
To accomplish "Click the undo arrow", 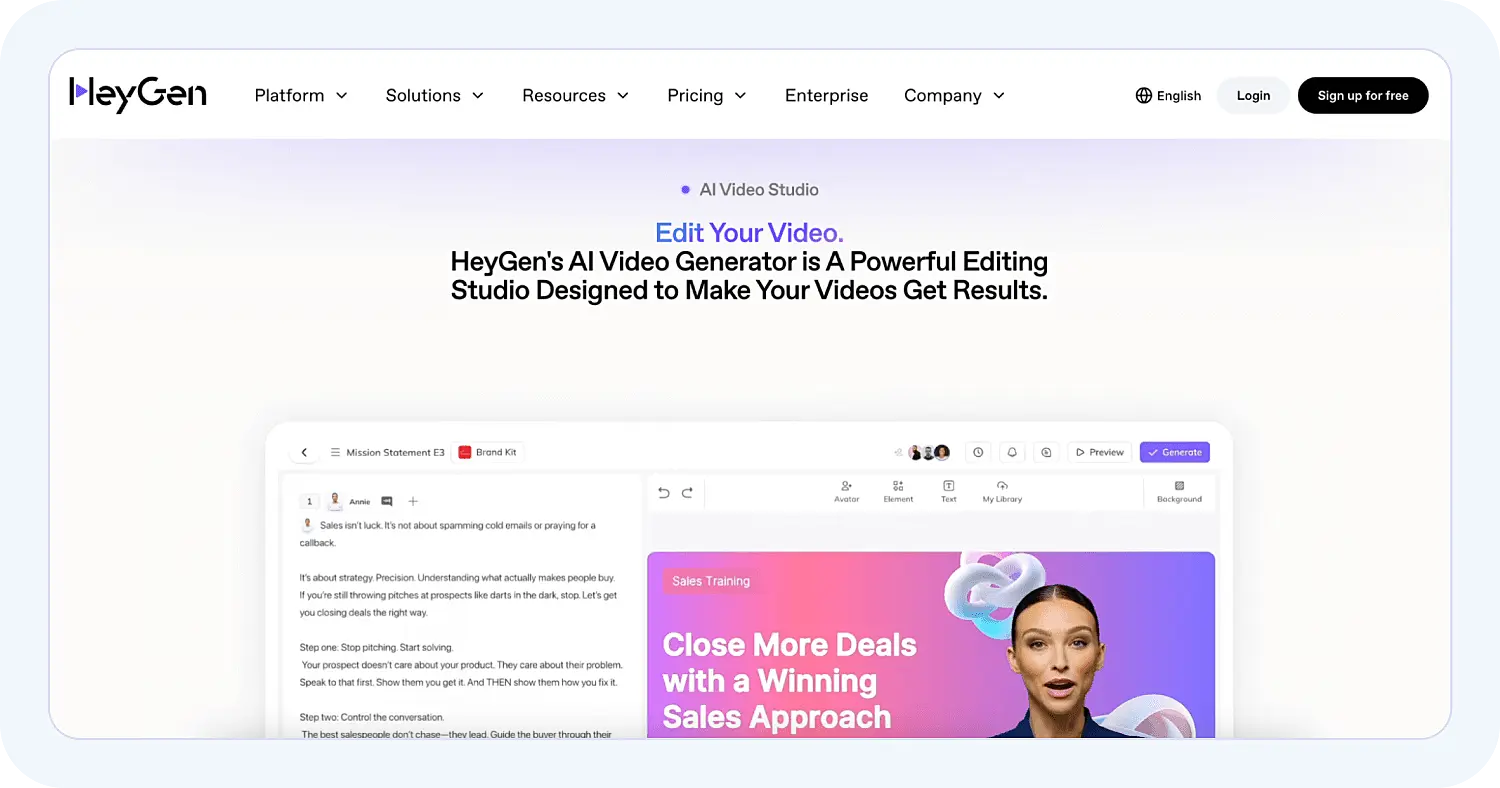I will (x=664, y=492).
